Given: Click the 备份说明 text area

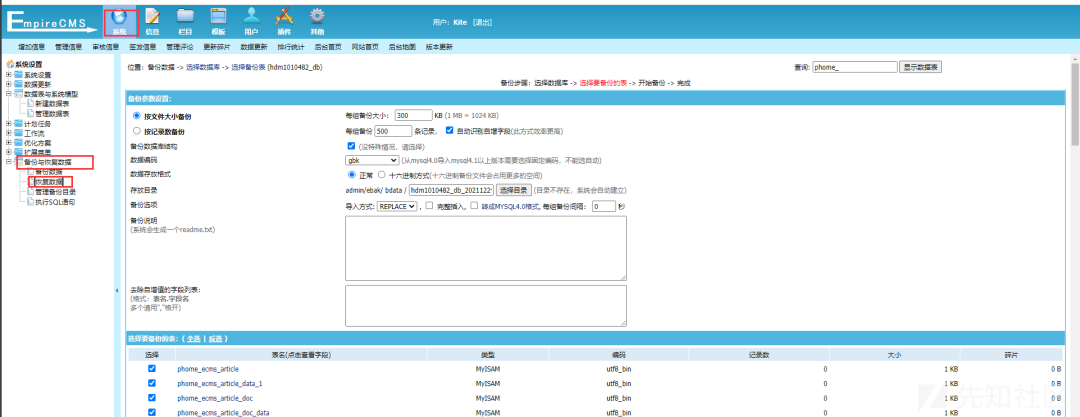Looking at the screenshot, I should coord(486,248).
